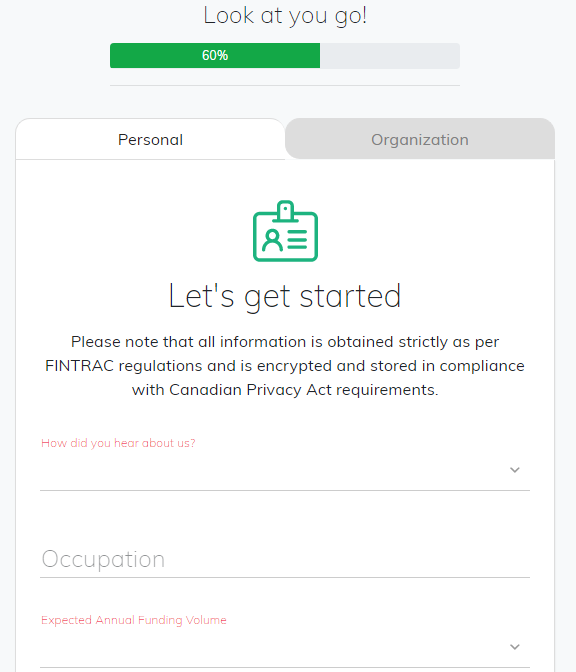576x672 pixels.
Task: Click the Expected Annual Funding Volume label
Action: pos(134,620)
